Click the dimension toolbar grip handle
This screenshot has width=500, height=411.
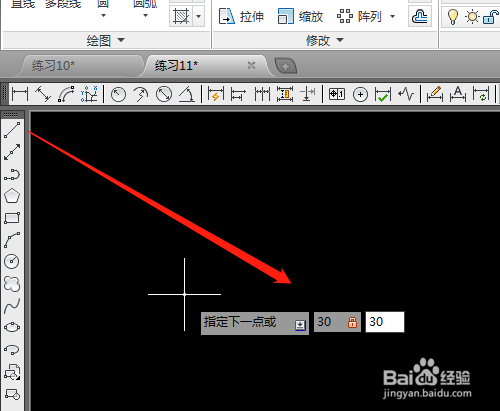point(4,94)
